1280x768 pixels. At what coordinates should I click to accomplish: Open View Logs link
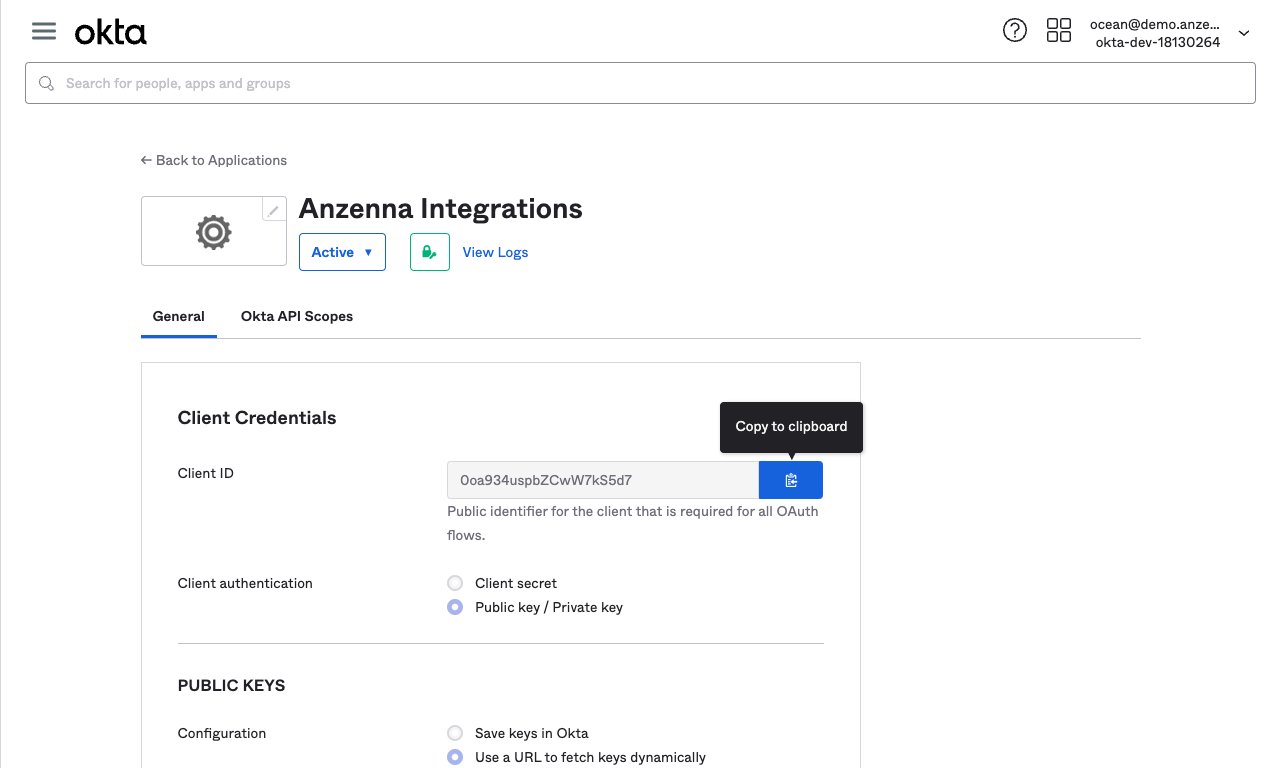tap(495, 252)
